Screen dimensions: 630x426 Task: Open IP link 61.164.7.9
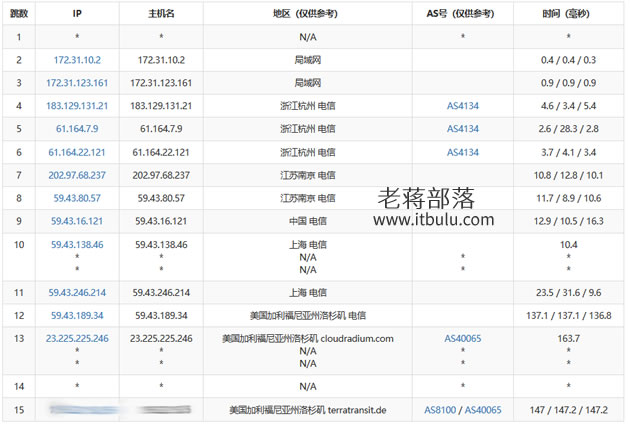tap(77, 129)
